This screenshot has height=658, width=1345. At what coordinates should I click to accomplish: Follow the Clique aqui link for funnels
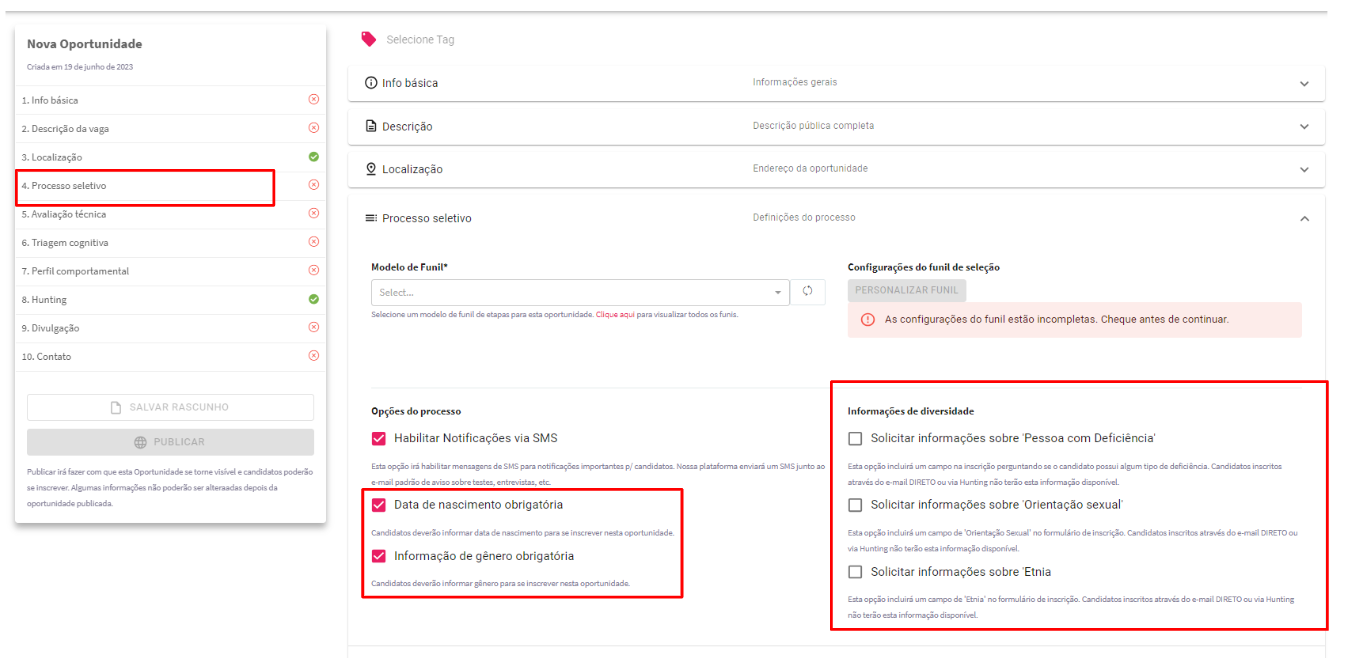pyautogui.click(x=615, y=315)
